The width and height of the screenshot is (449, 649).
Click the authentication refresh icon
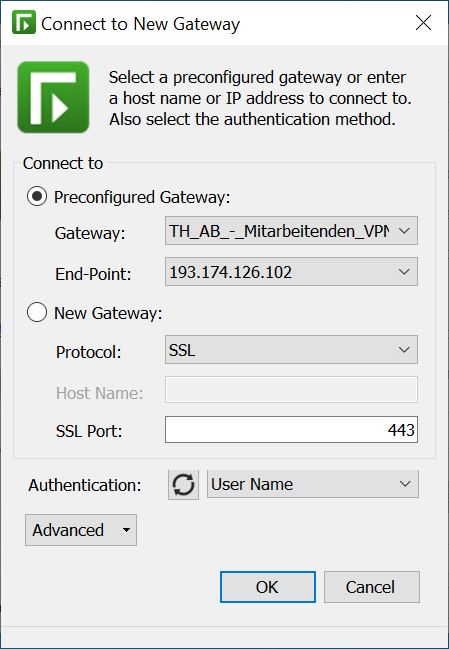pos(183,484)
